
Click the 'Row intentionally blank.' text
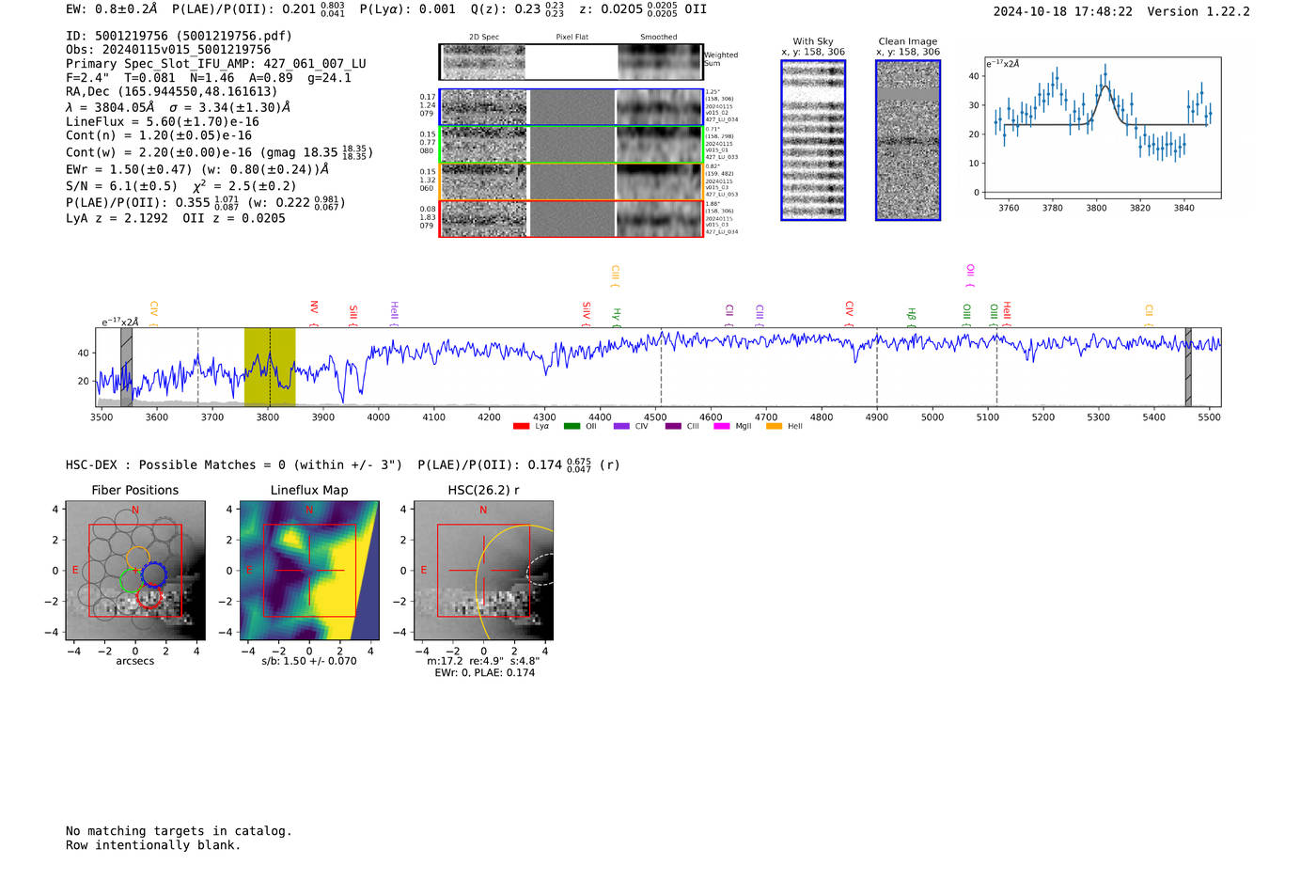(153, 845)
